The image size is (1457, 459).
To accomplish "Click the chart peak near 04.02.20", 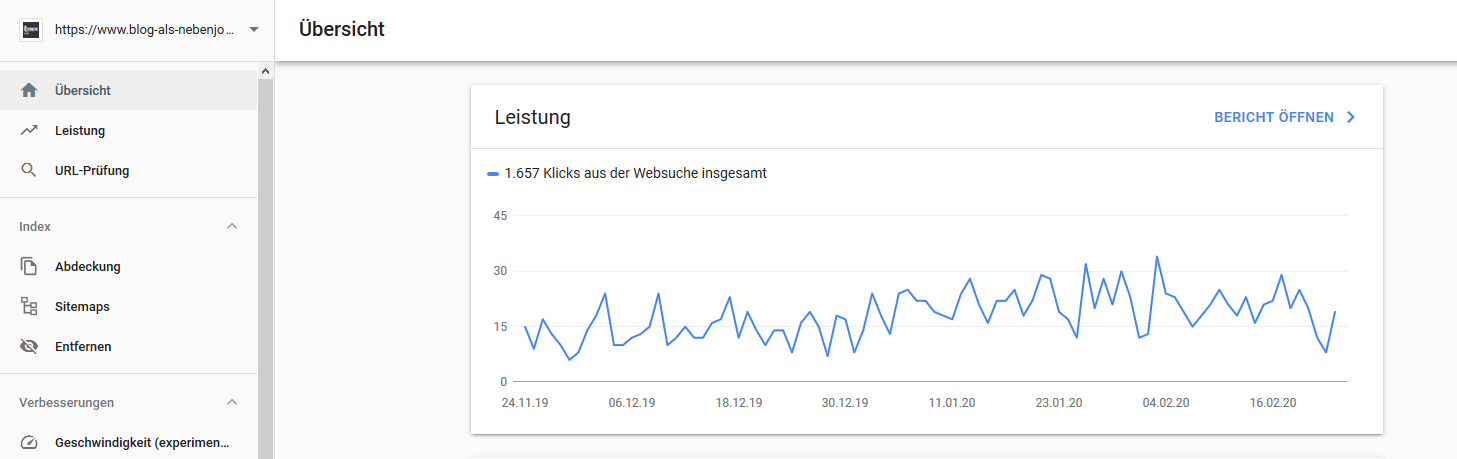I will click(1157, 256).
